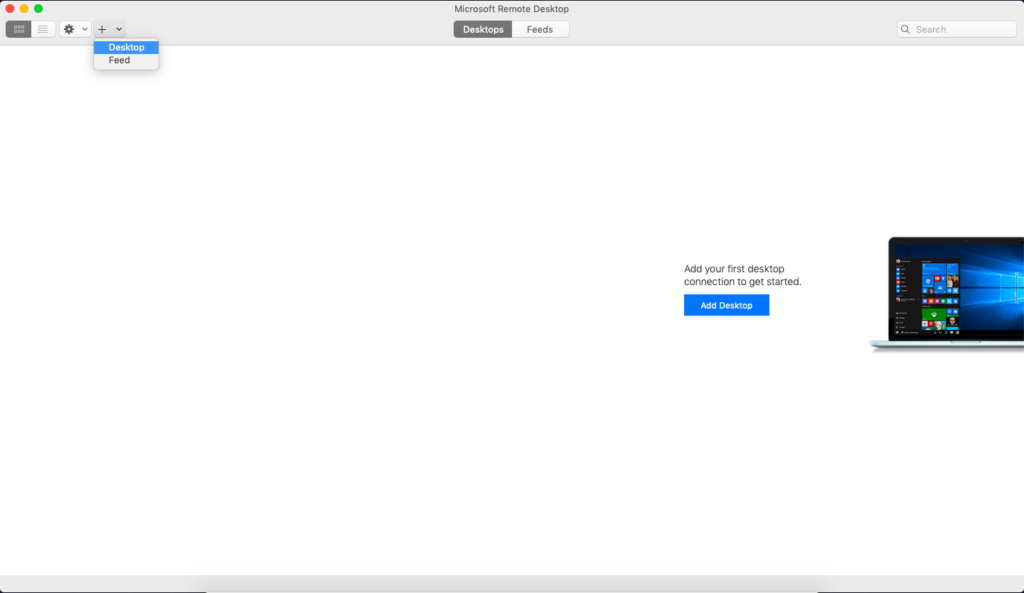Choose Feed from the add menu
The width and height of the screenshot is (1024, 593).
pyautogui.click(x=126, y=60)
